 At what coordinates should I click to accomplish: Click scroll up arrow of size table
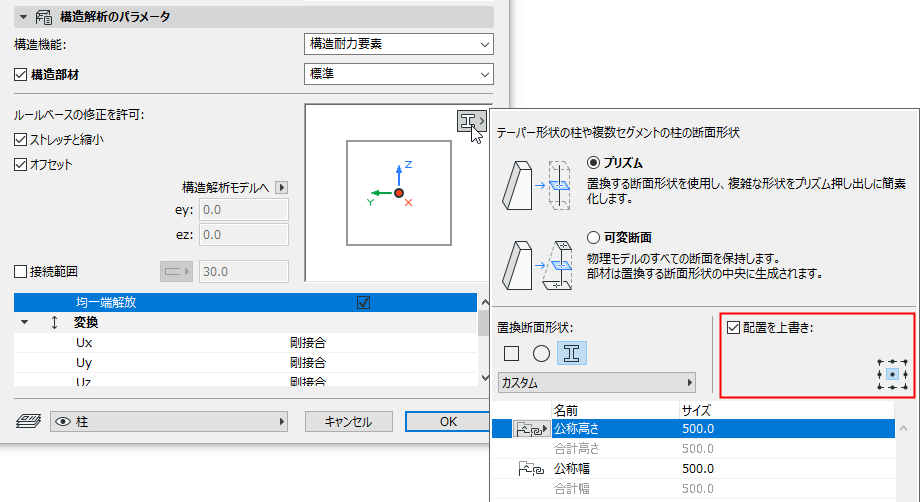[904, 429]
